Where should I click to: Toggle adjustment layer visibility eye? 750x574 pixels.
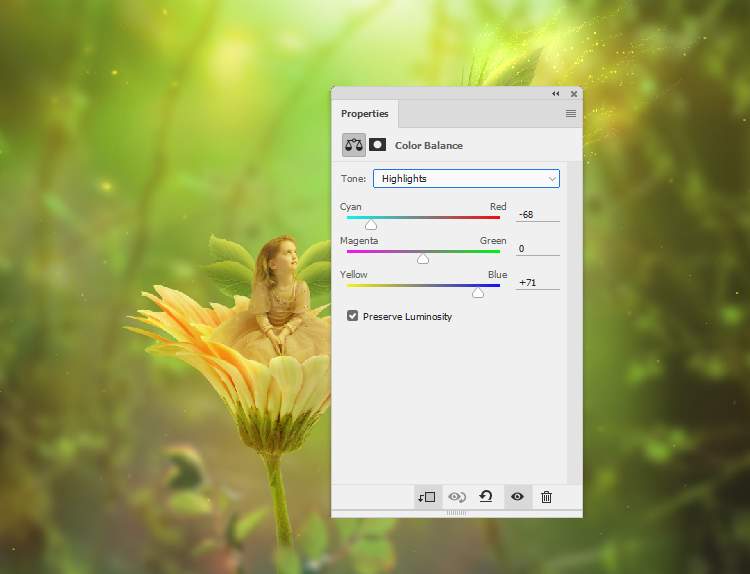(517, 497)
